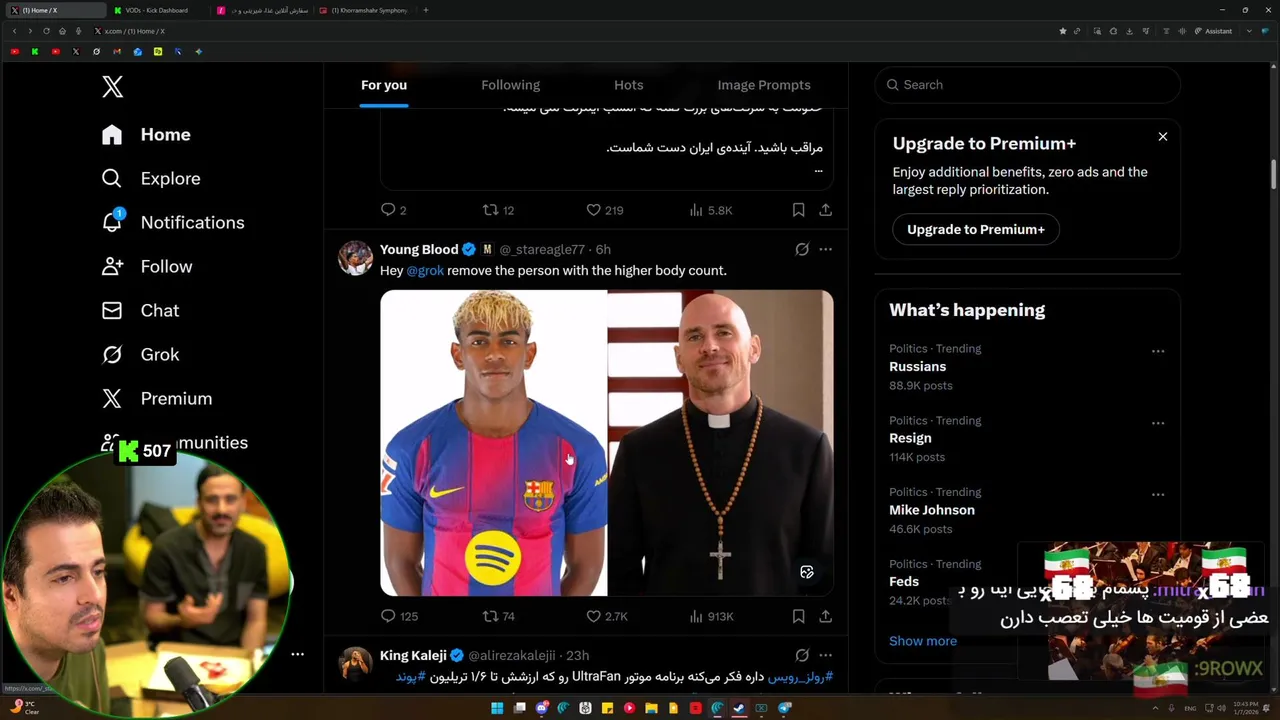Switch to the Following tab
The height and width of the screenshot is (720, 1280).
click(x=510, y=85)
